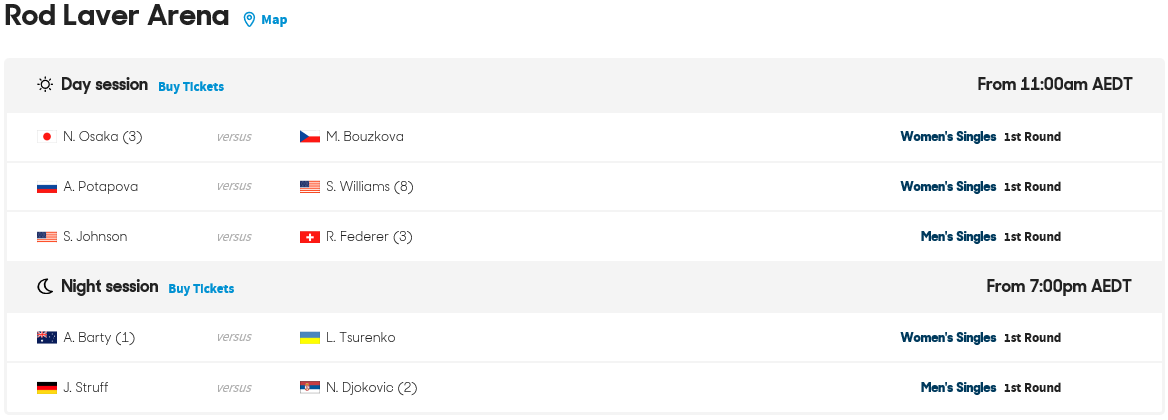Click the Czech flag next to M. Bouzkova
Viewport: 1168px width, 420px height.
310,137
